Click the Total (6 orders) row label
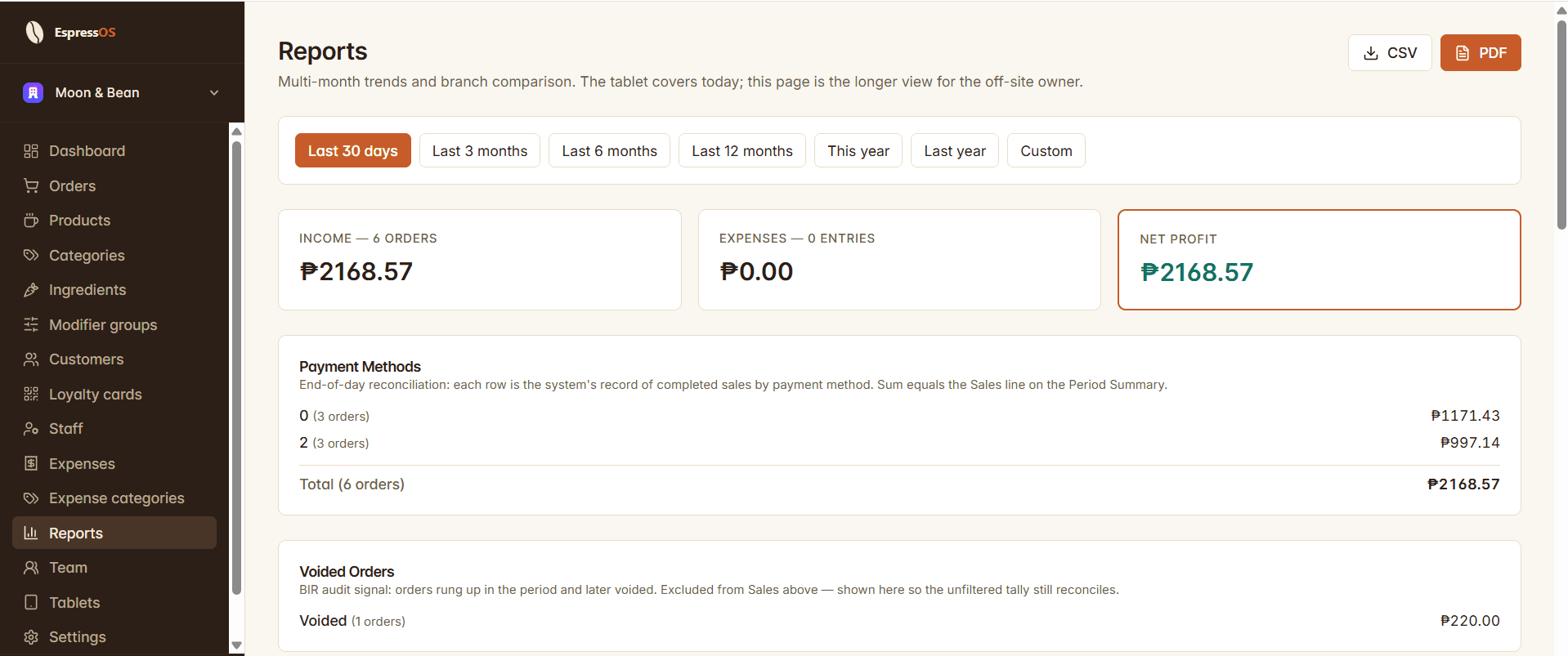 point(352,484)
